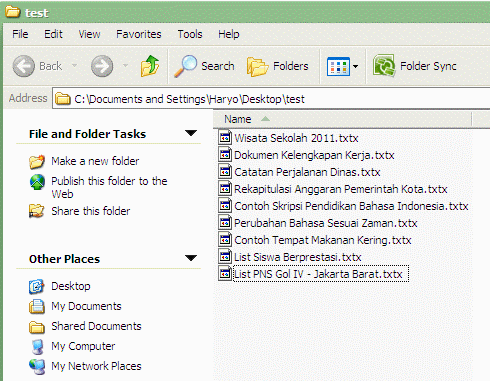Screen dimensions: 490x381
Task: Click the address bar folder icon
Action: (63, 99)
